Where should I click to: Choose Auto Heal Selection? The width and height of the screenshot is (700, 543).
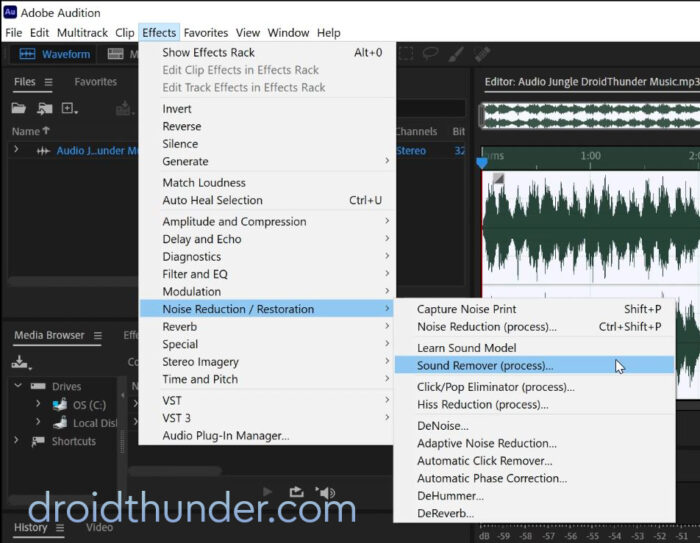[x=267, y=200]
